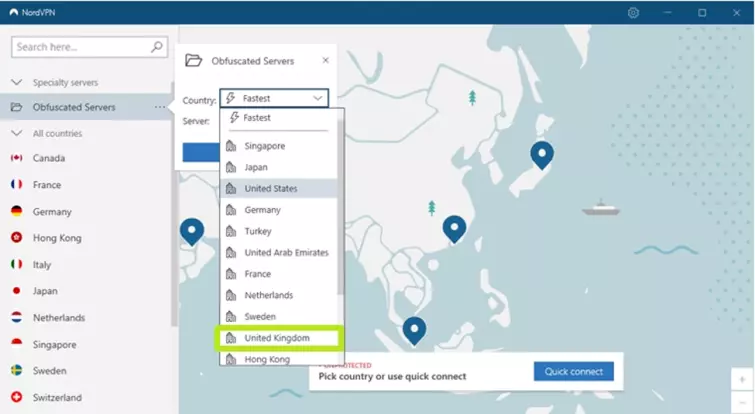The width and height of the screenshot is (755, 414).
Task: Collapse the Specialty servers section
Action: pos(16,82)
